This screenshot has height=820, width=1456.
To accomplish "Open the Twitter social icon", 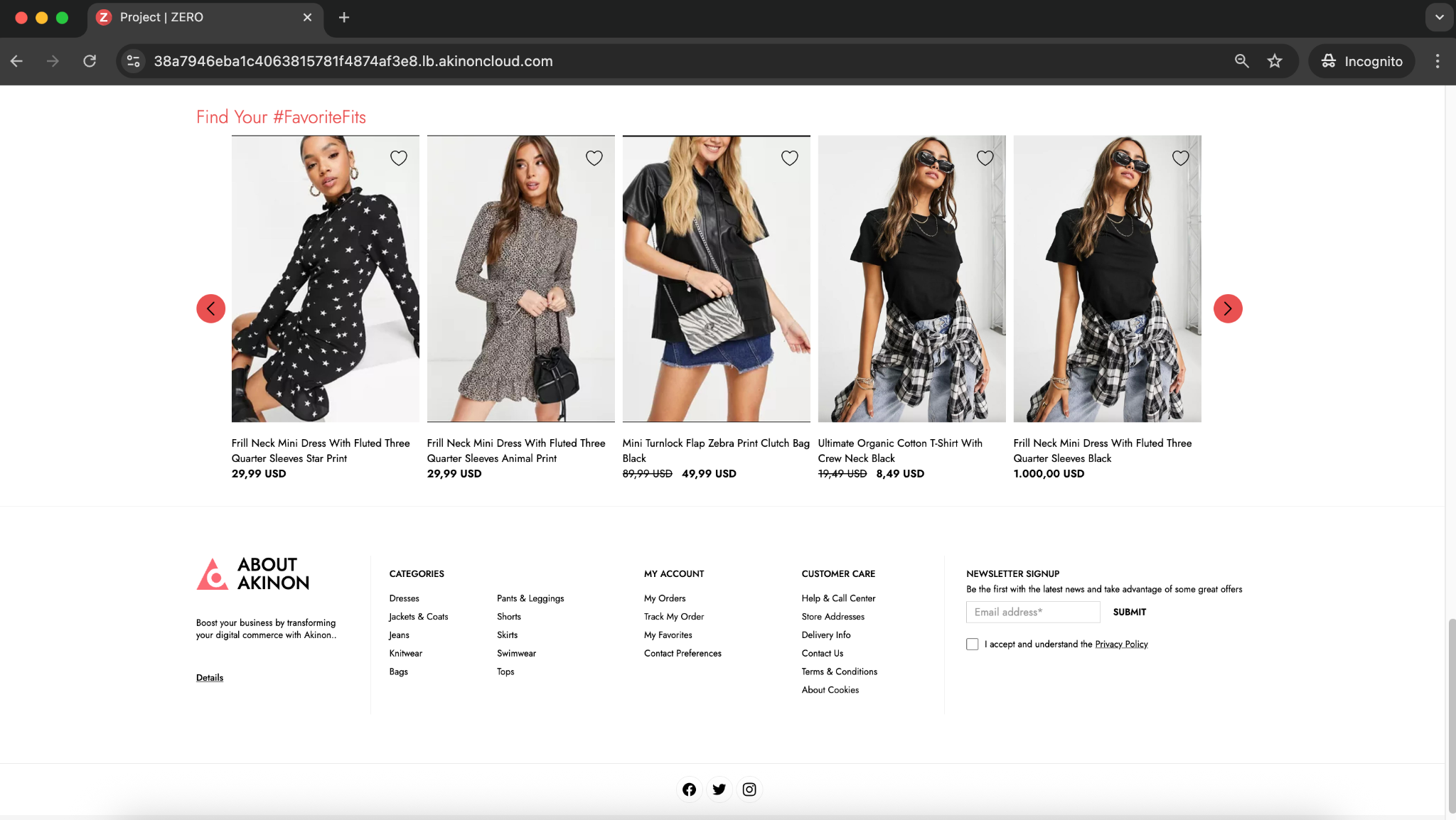I will (x=719, y=789).
